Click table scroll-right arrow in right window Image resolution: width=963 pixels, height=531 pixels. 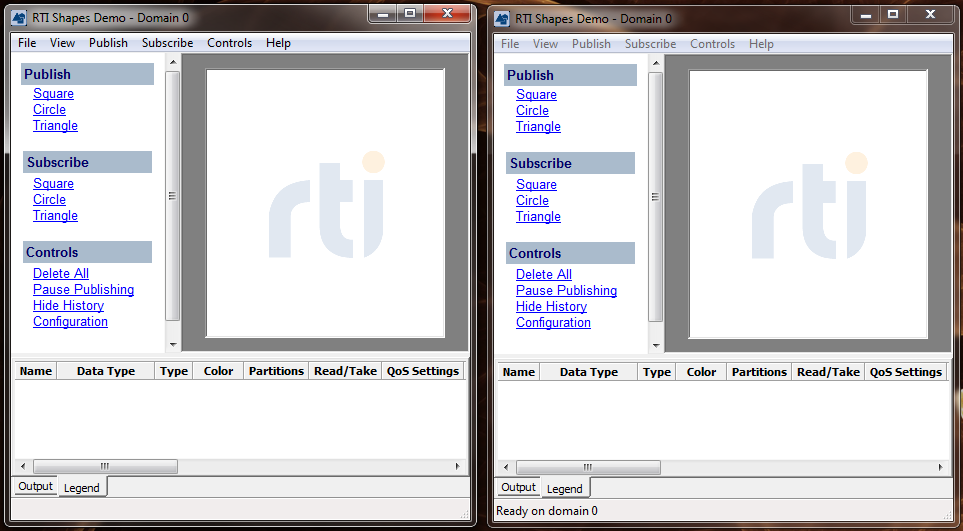click(x=940, y=468)
